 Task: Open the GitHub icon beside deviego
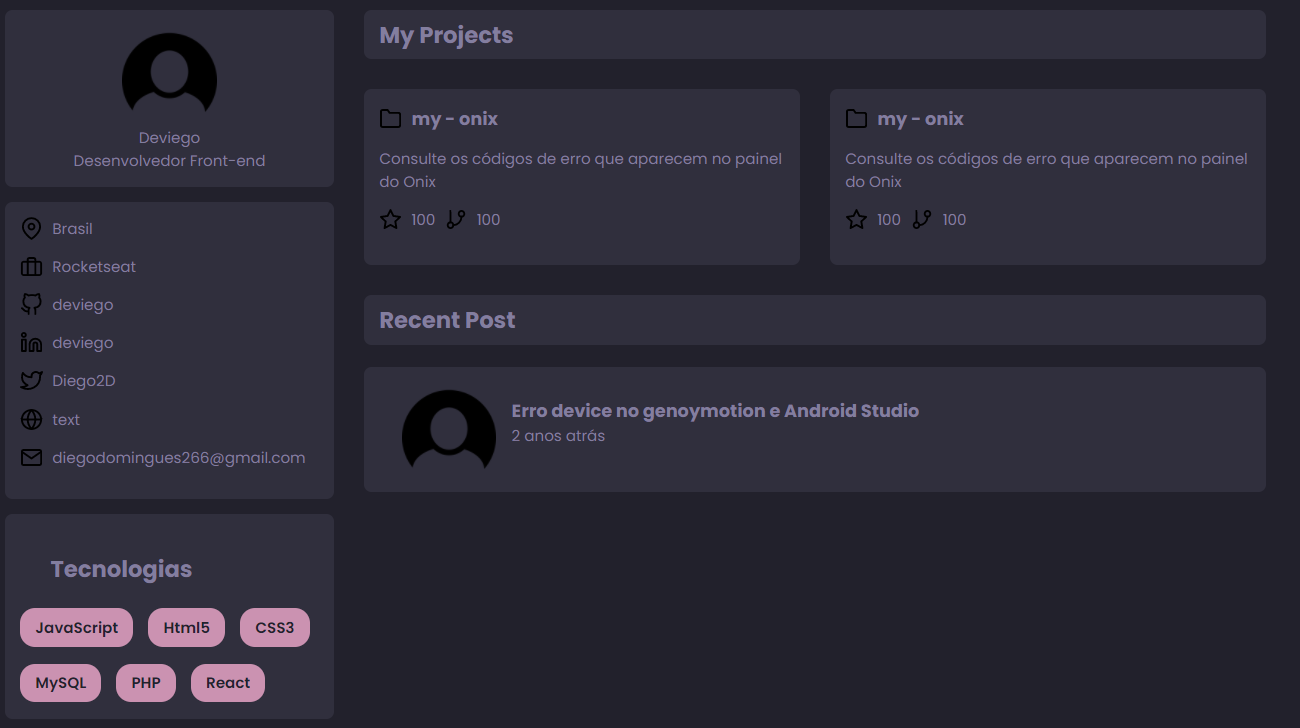31,304
